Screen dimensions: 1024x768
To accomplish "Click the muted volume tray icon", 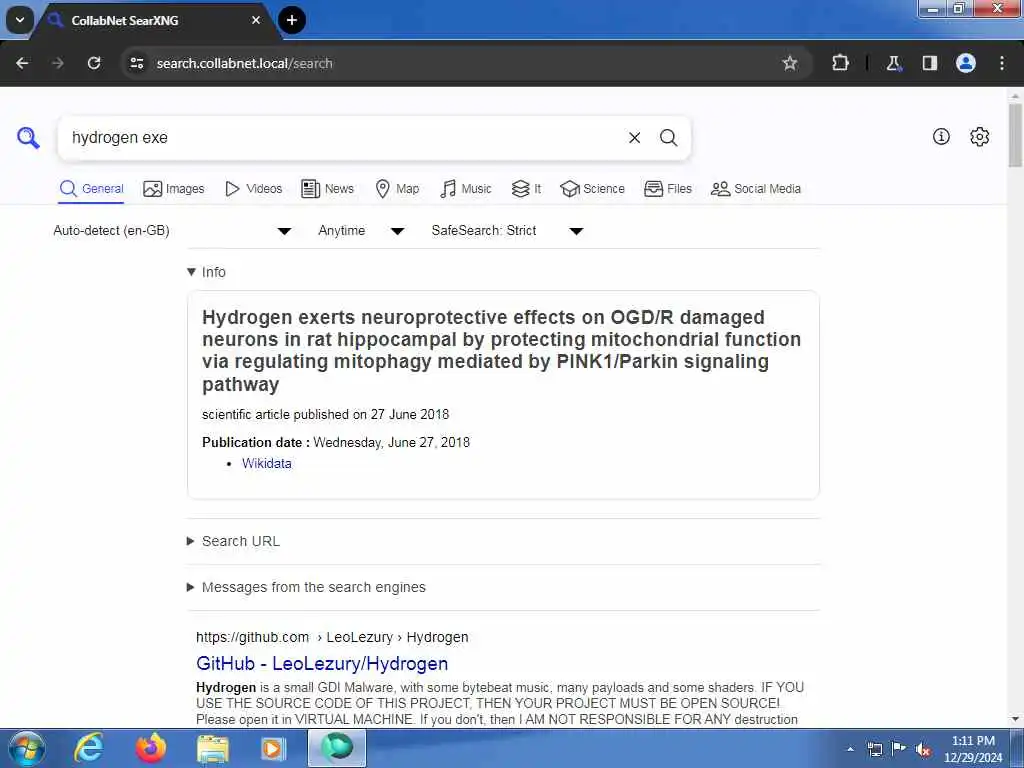I will 923,750.
